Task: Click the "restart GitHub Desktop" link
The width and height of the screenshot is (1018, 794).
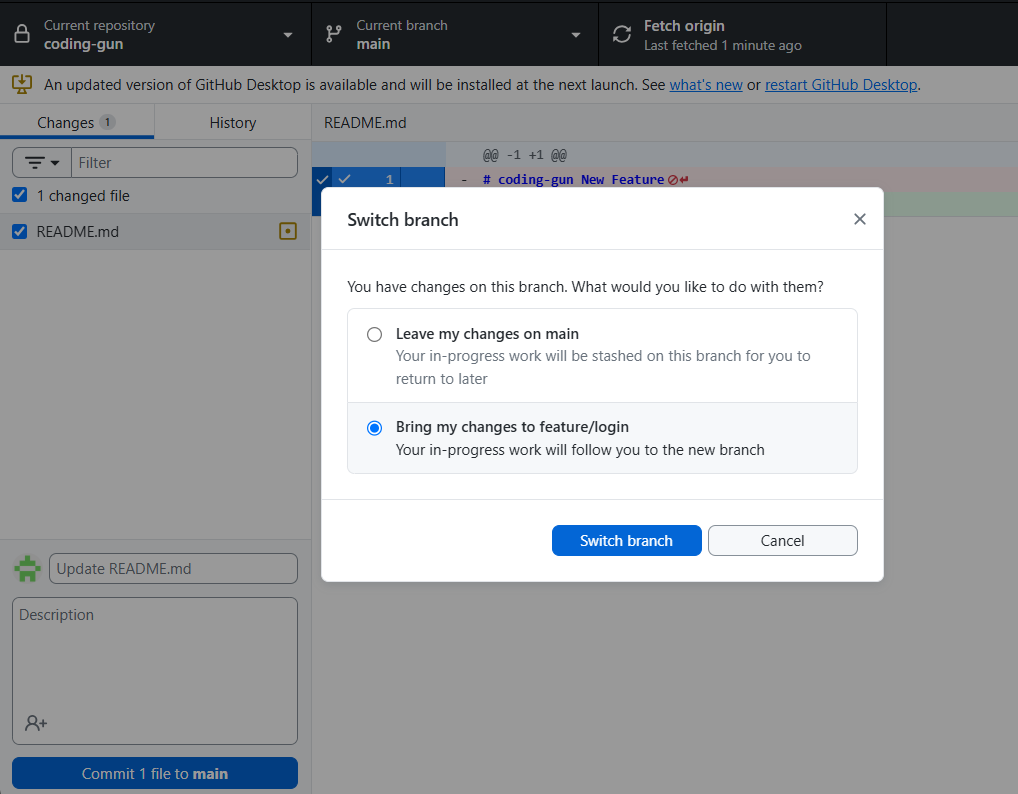Action: click(x=841, y=85)
